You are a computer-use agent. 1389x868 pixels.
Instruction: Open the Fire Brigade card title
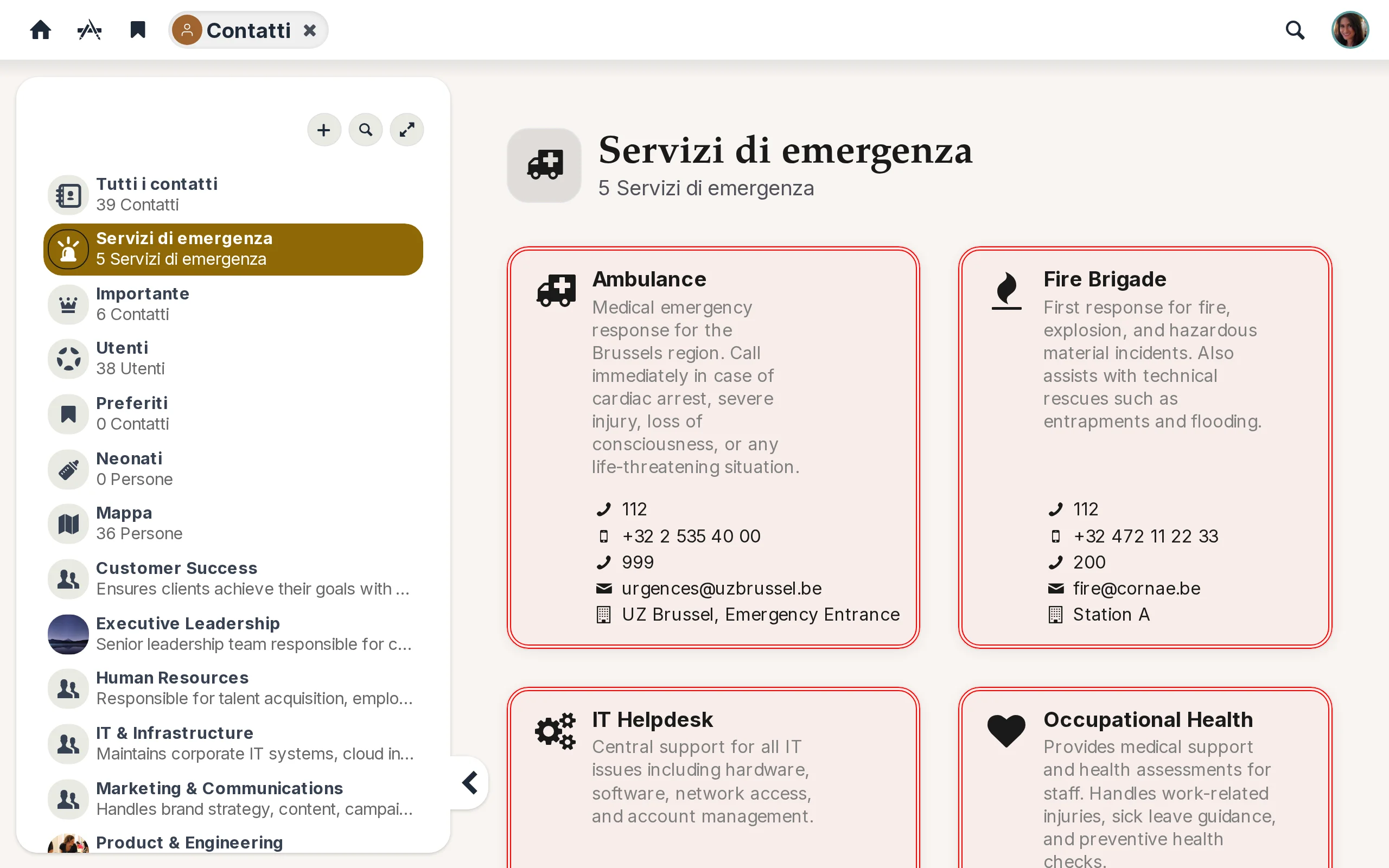click(1105, 279)
